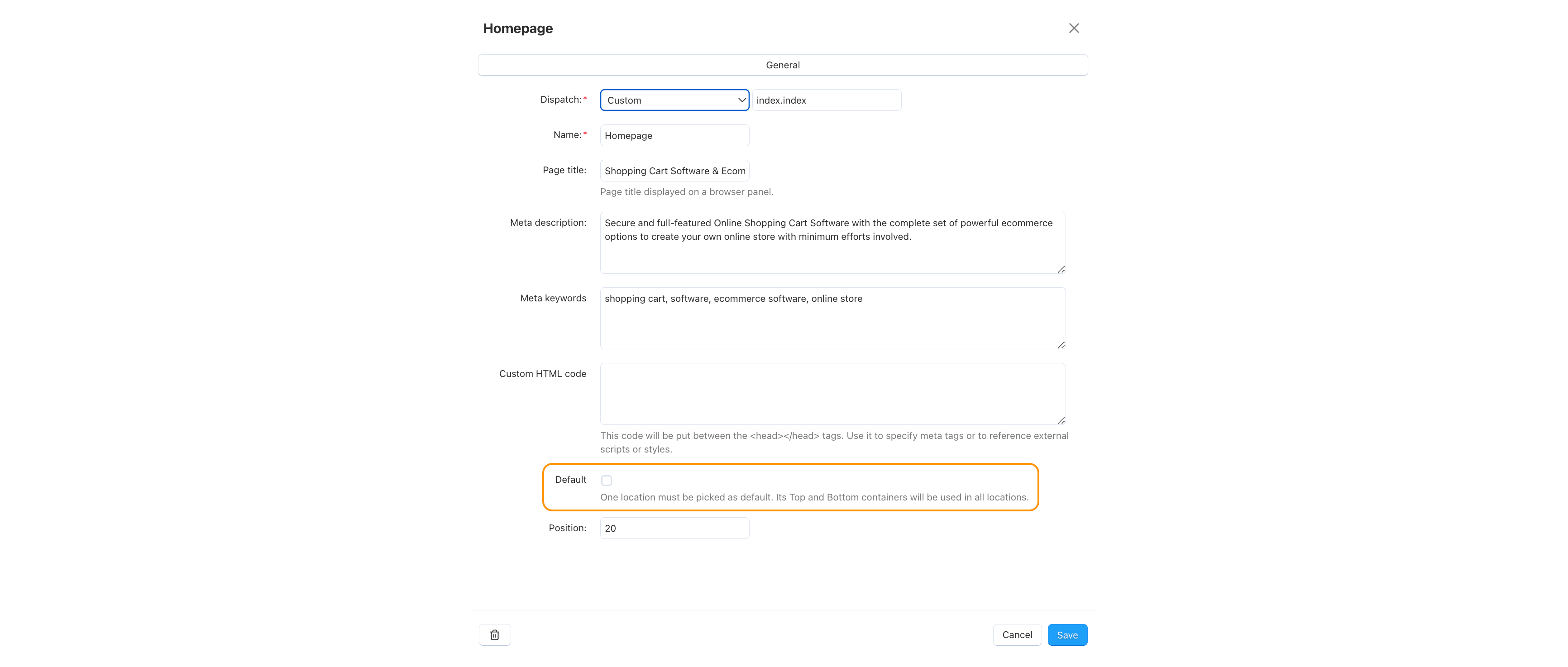
Task: Click the Page title input field
Action: tap(674, 171)
